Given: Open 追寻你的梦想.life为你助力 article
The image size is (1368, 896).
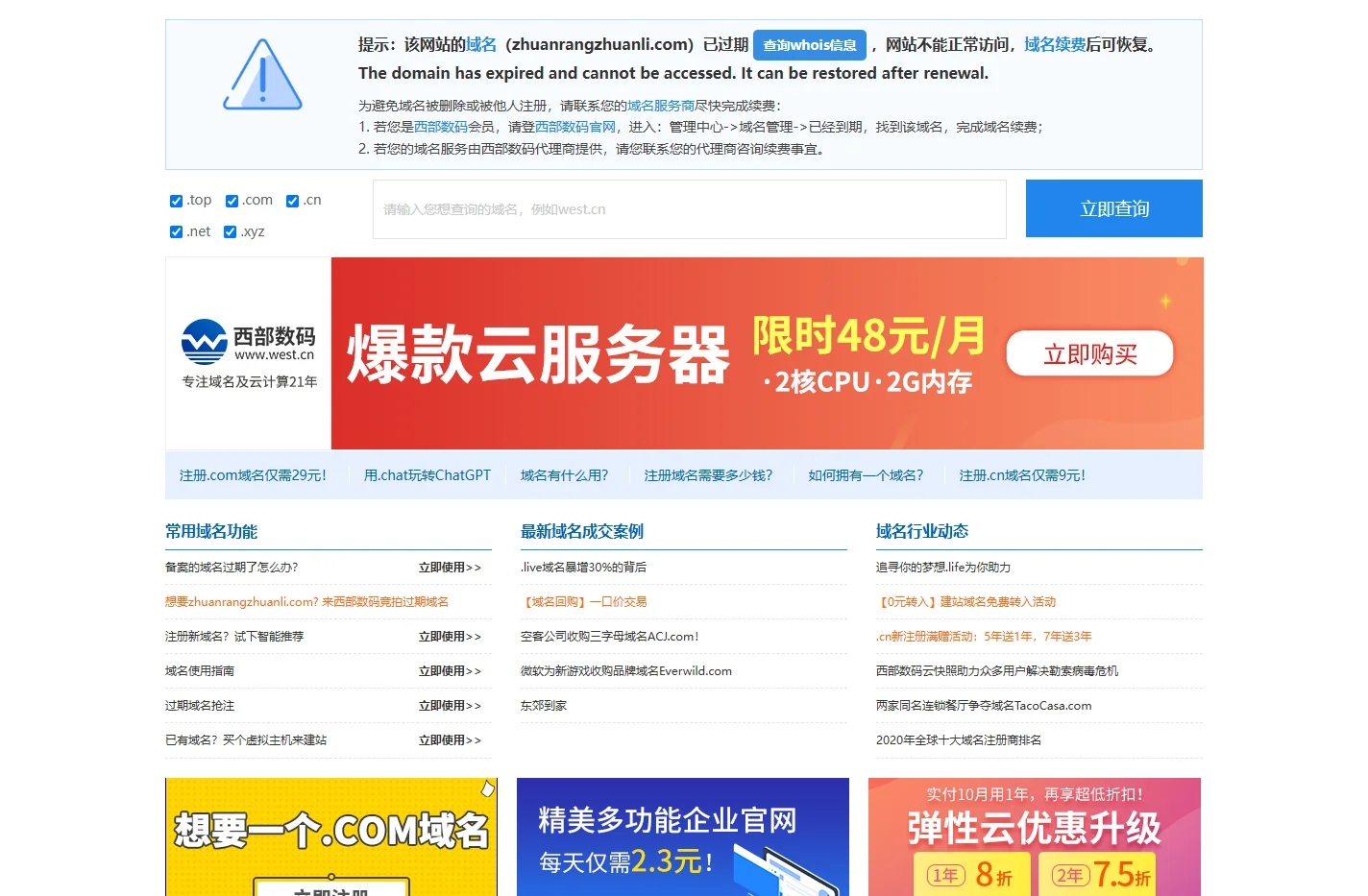Looking at the screenshot, I should (x=943, y=568).
